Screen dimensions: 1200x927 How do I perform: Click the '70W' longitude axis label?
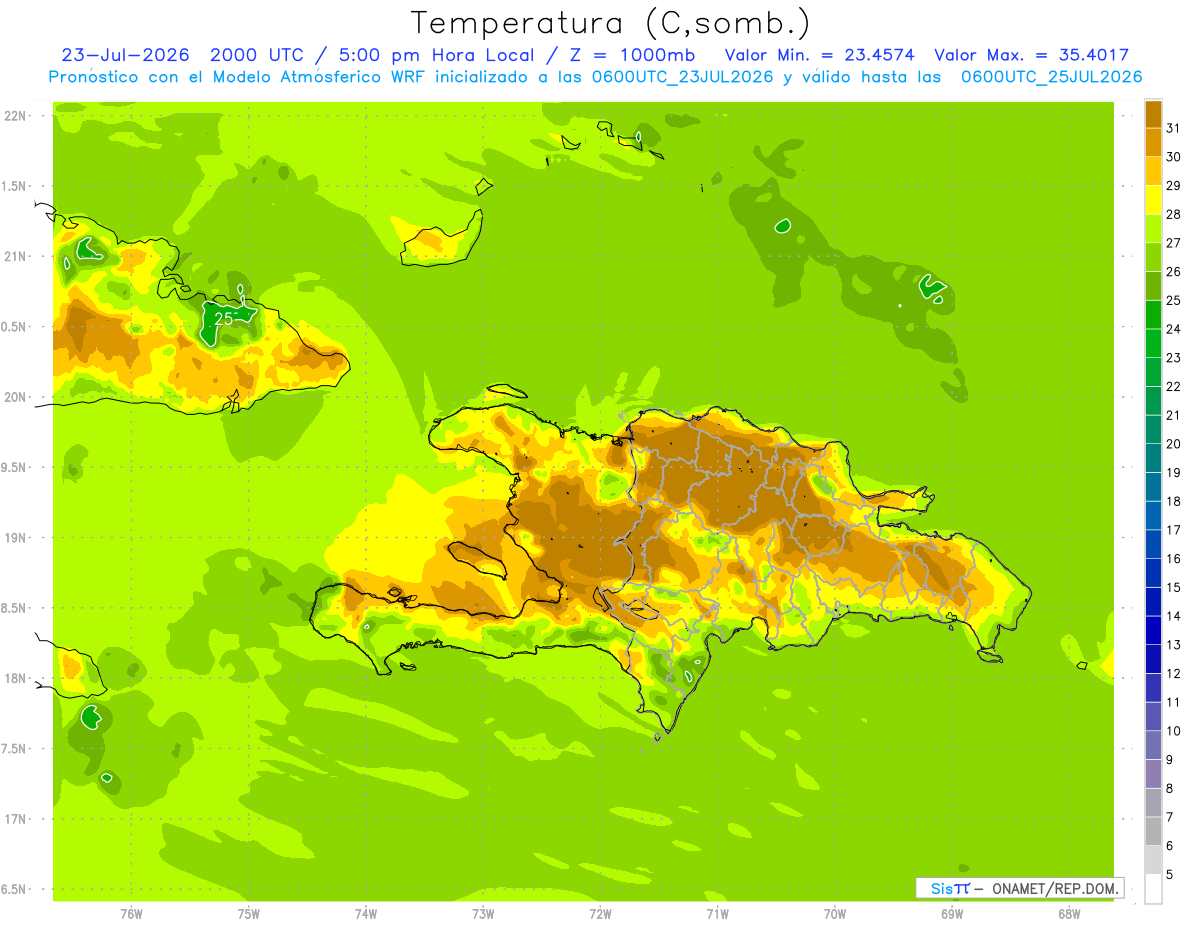click(835, 913)
